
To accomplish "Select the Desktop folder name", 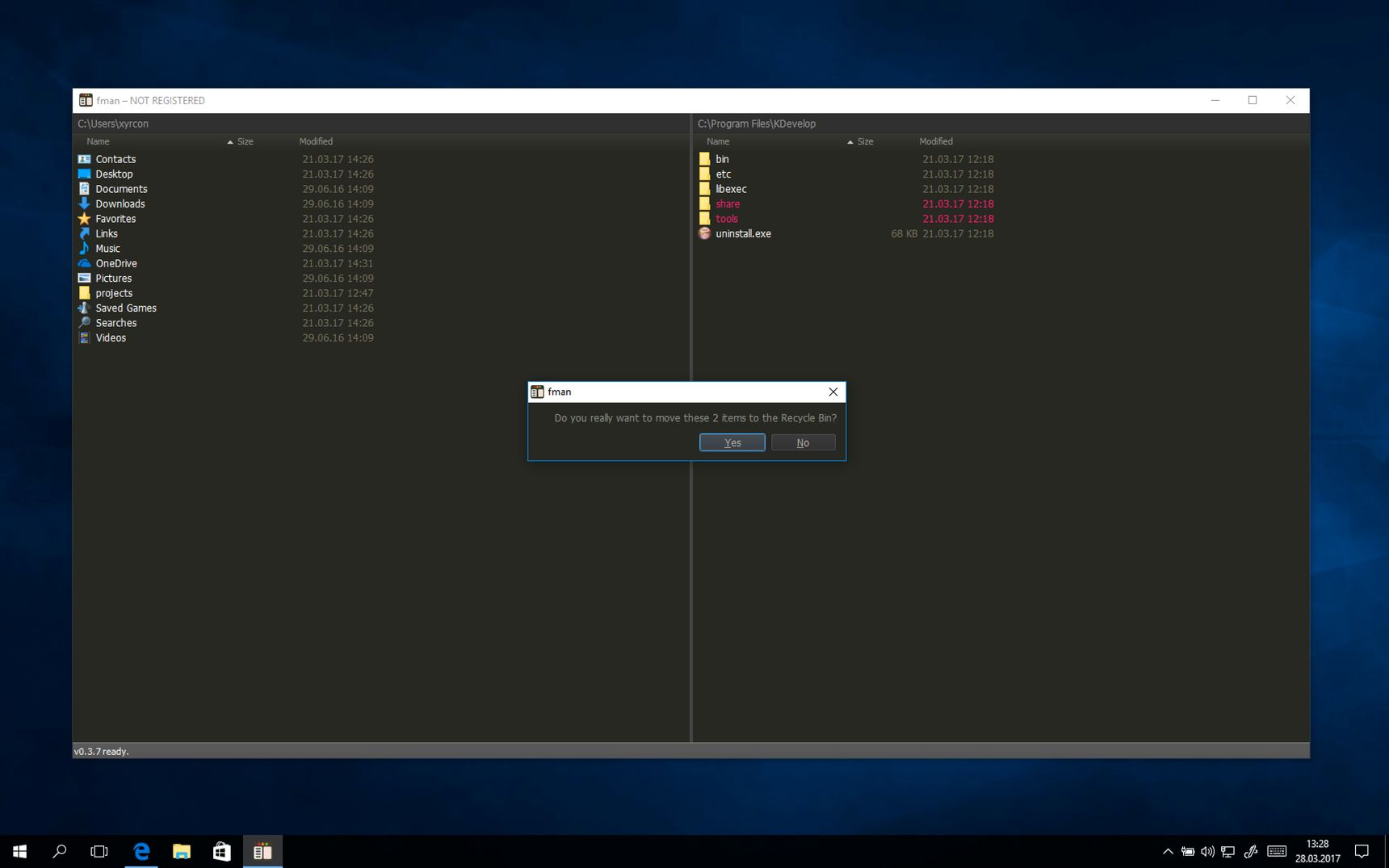I will 114,174.
